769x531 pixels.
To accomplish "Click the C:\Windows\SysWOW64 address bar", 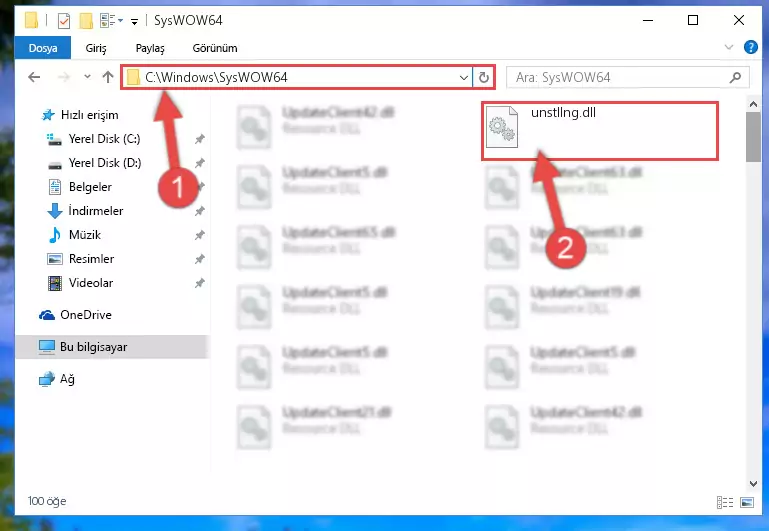I will pyautogui.click(x=296, y=77).
